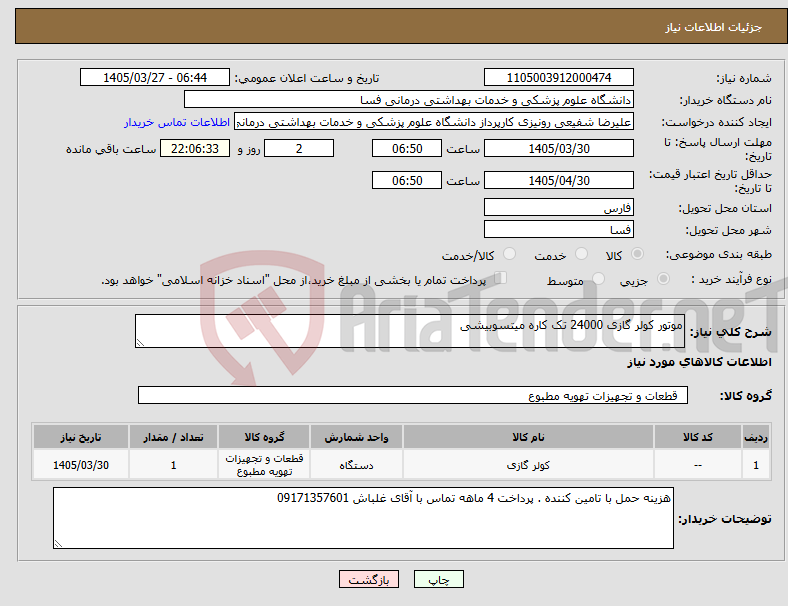Click the استان محل تحویل label
The image size is (788, 606).
(x=725, y=208)
